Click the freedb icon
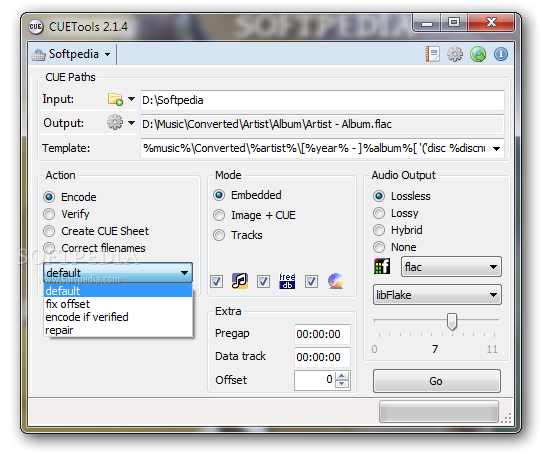The height and width of the screenshot is (454, 542). (x=287, y=281)
